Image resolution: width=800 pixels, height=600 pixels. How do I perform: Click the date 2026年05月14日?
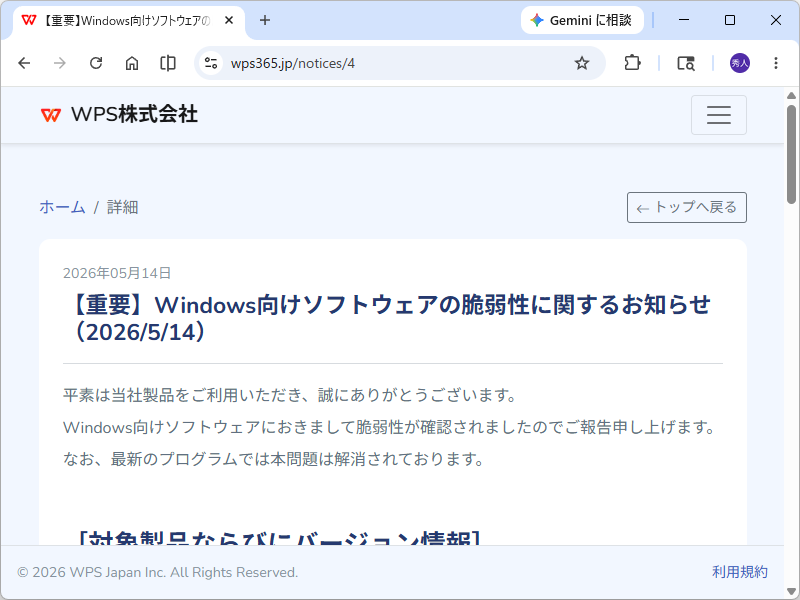[117, 273]
